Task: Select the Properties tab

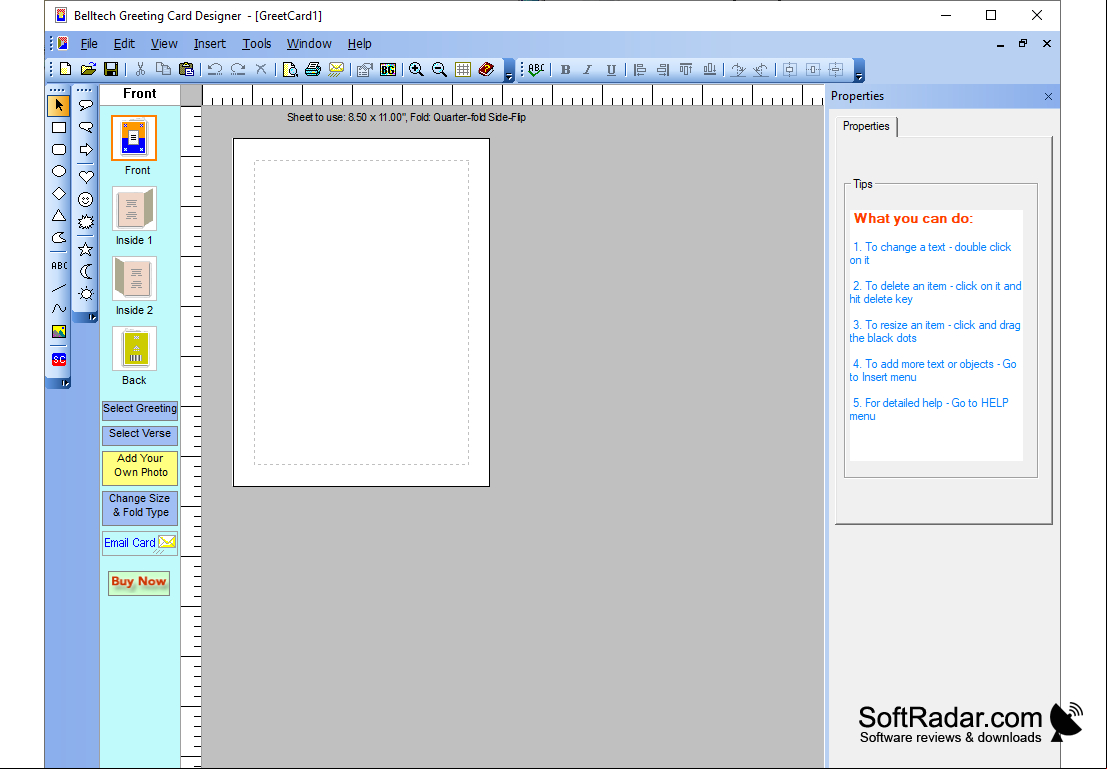Action: pyautogui.click(x=866, y=126)
